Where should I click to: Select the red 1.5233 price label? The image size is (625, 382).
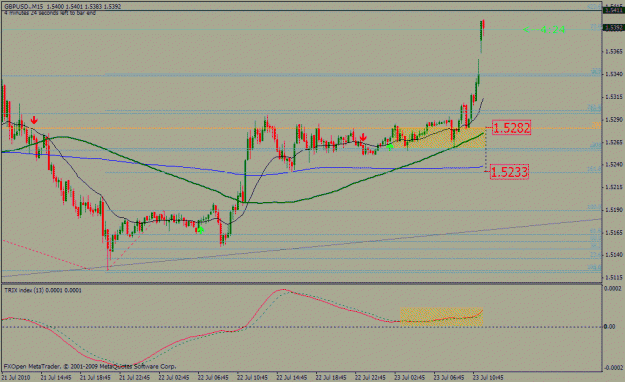click(x=509, y=172)
